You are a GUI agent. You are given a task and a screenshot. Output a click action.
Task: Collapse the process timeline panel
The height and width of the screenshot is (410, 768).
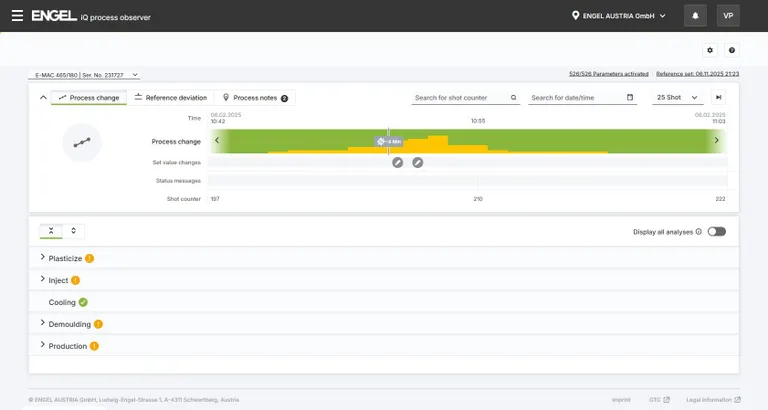tap(43, 97)
